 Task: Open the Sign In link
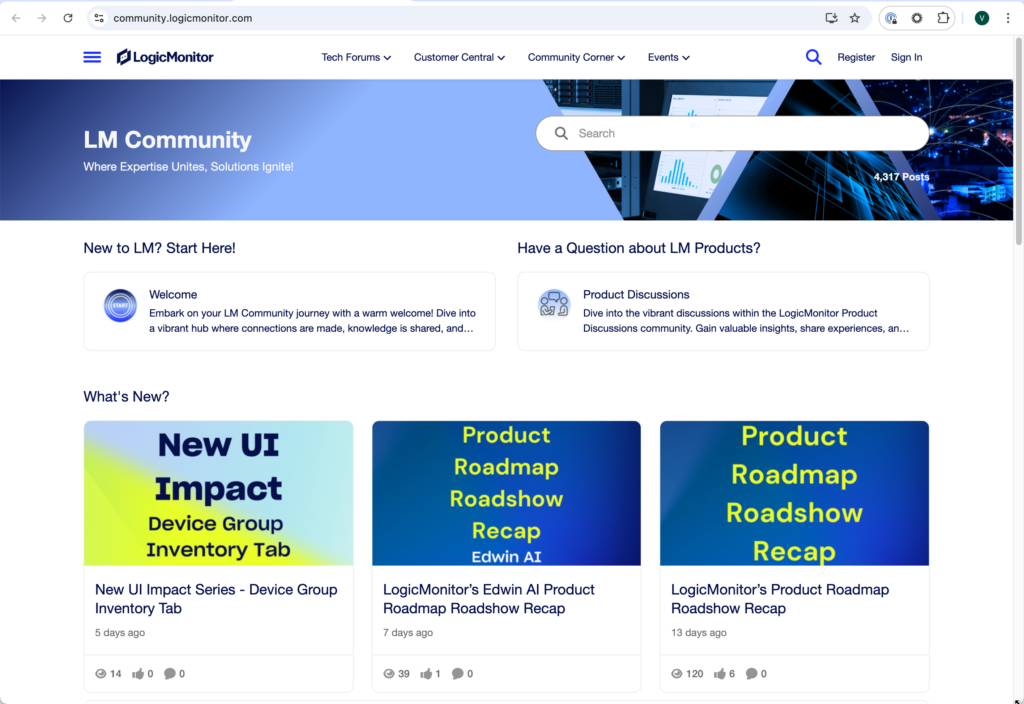(906, 57)
